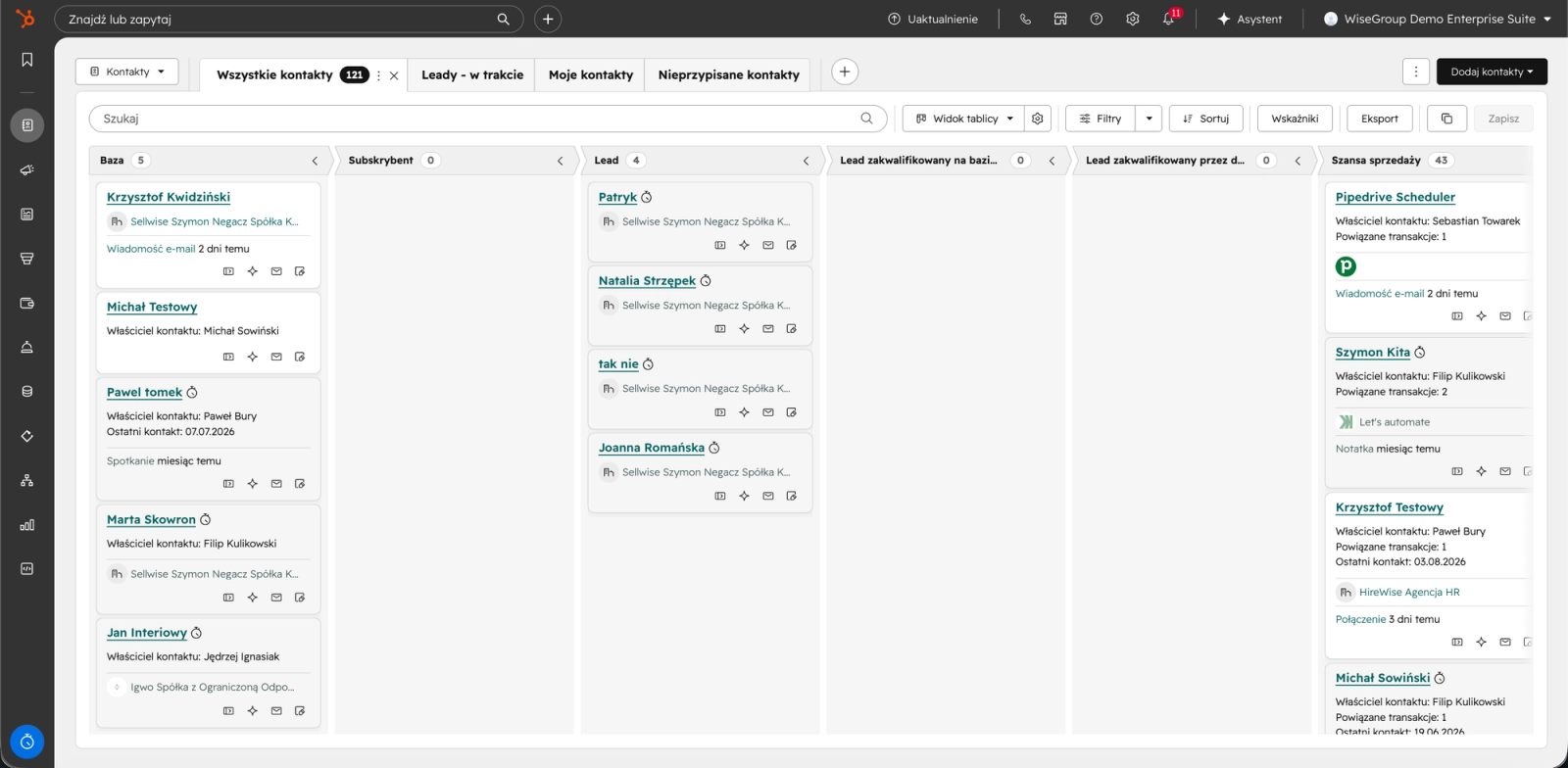Click the Eksport button

(x=1380, y=119)
